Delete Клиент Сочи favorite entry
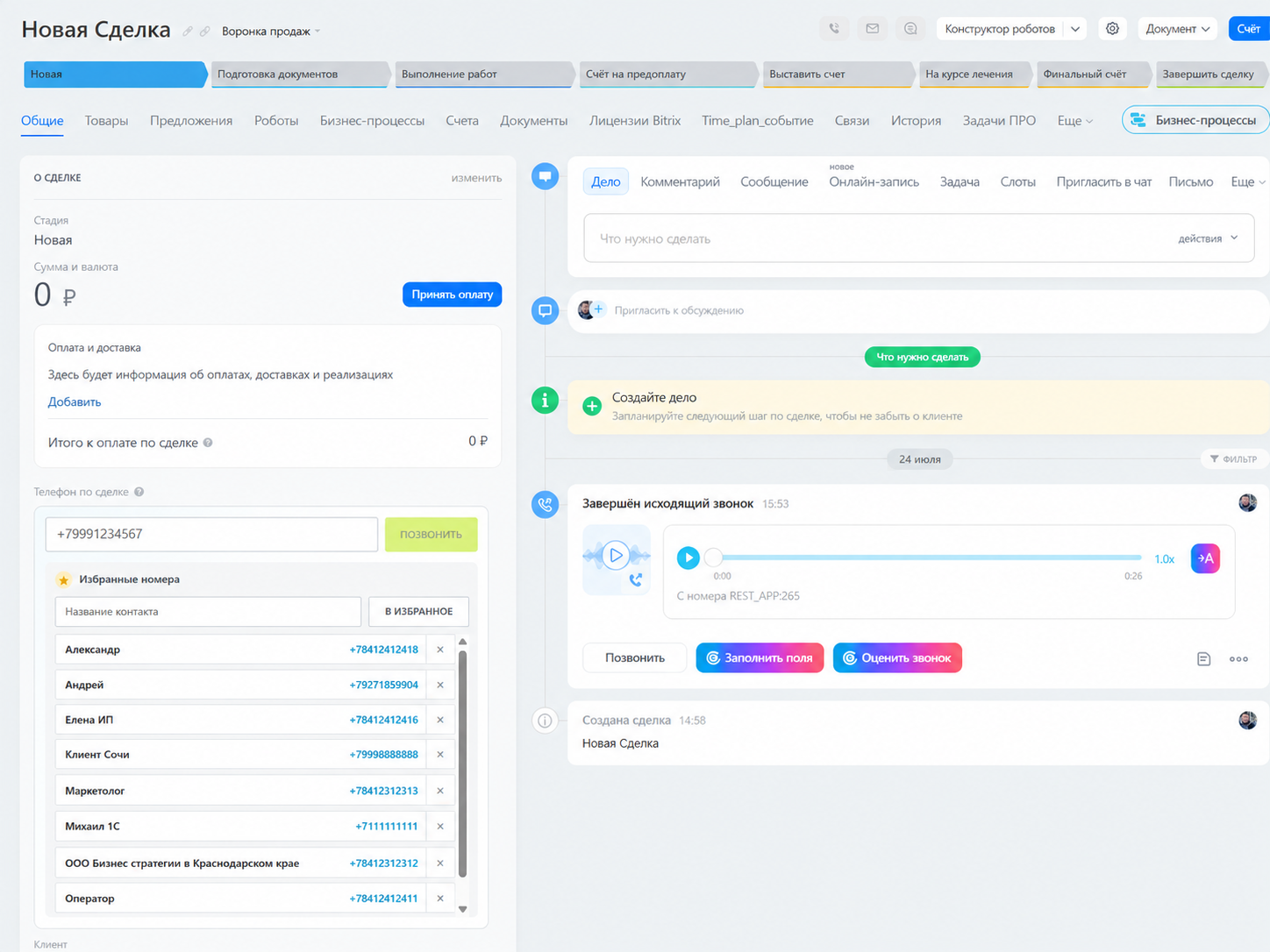Screen dimensions: 1270x952 click(x=440, y=755)
